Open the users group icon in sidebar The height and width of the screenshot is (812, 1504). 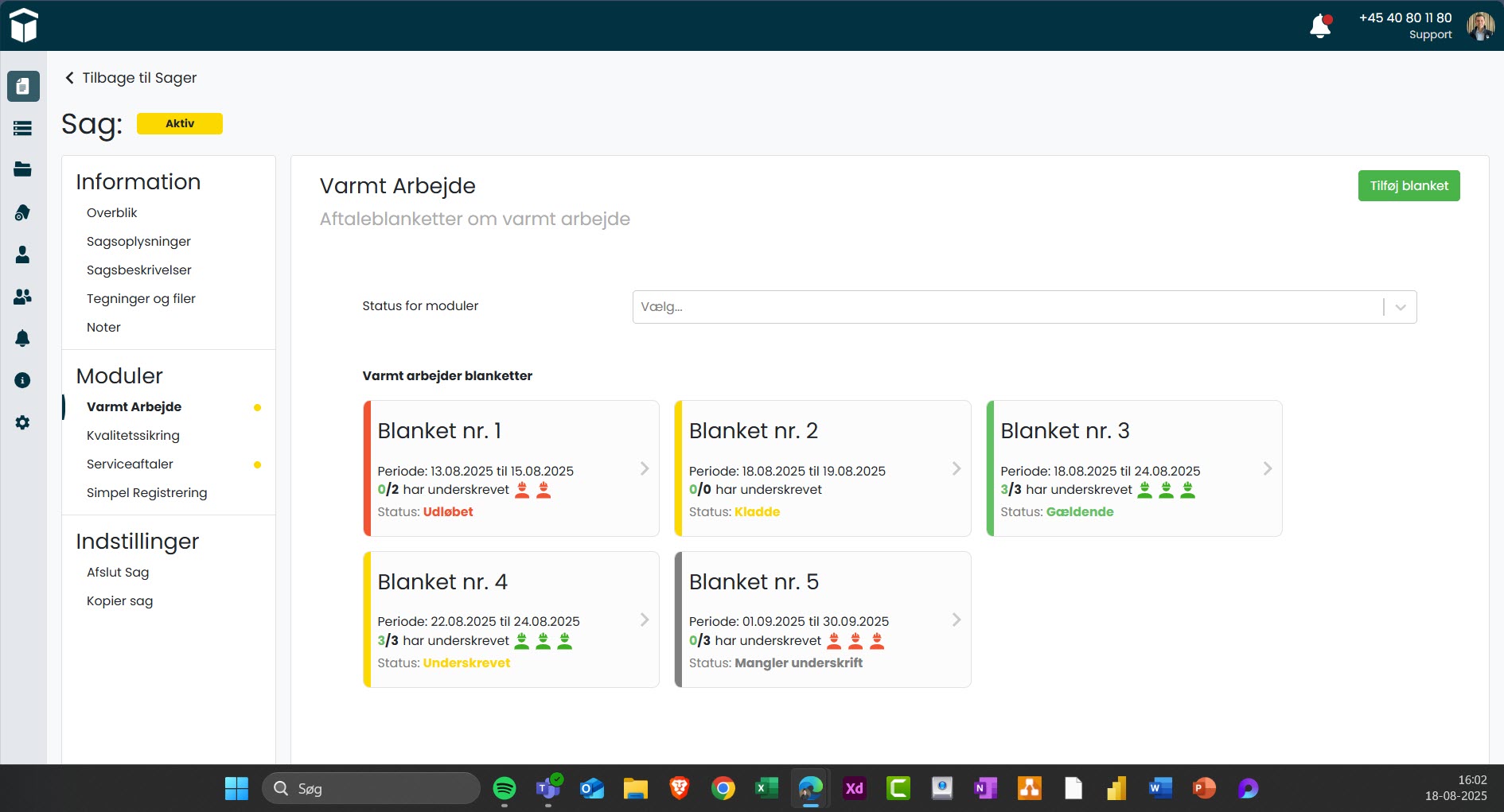22,297
